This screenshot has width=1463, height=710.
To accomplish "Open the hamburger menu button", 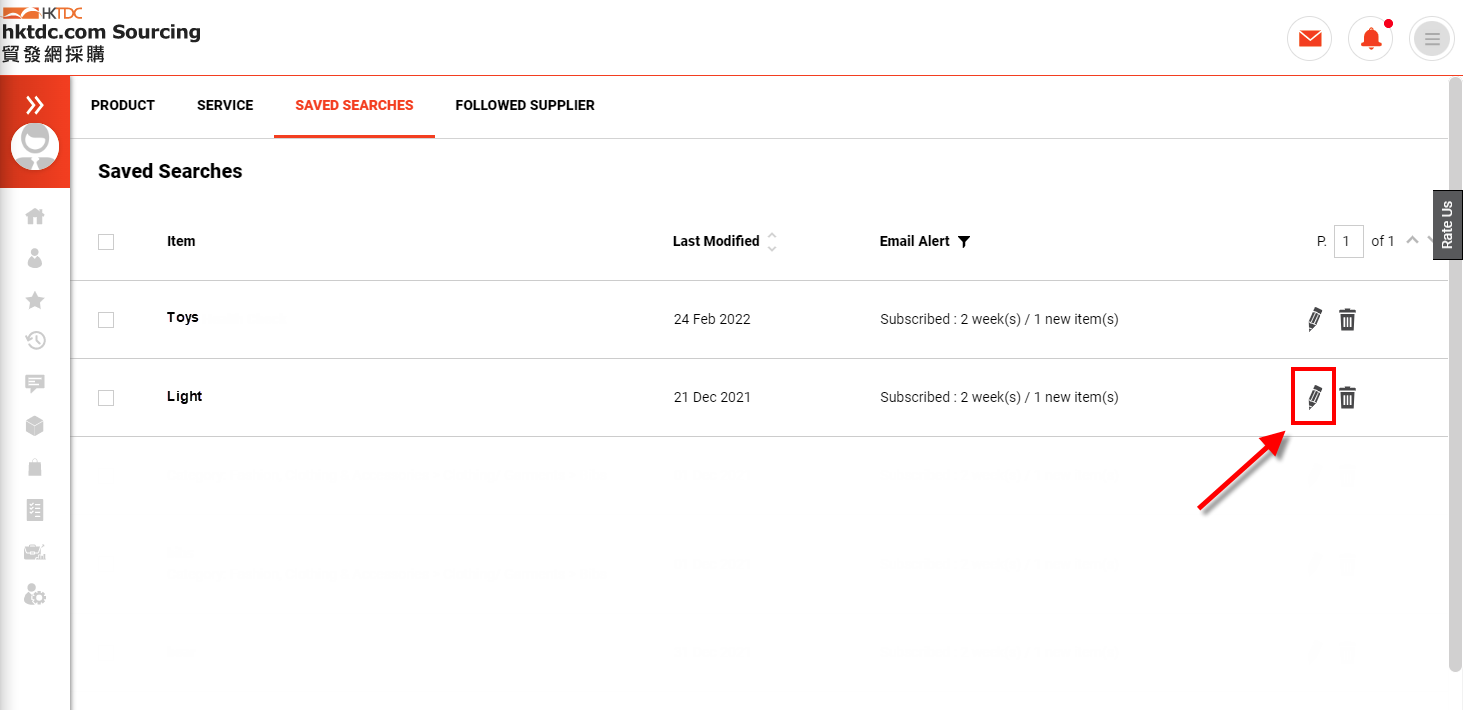I will [x=1432, y=39].
